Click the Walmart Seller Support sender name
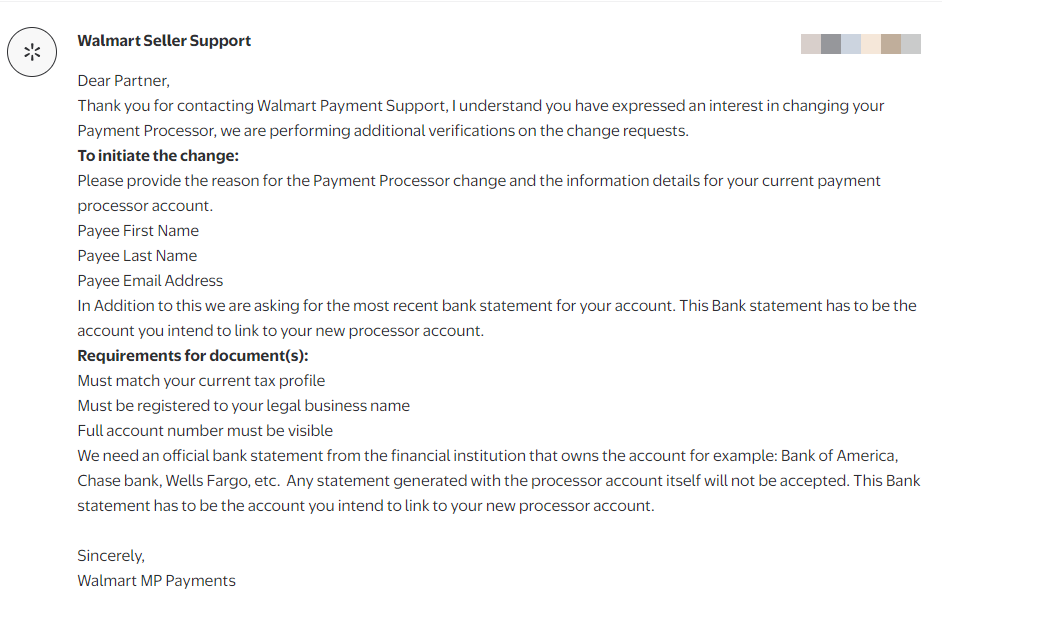This screenshot has height=635, width=1042. [164, 41]
